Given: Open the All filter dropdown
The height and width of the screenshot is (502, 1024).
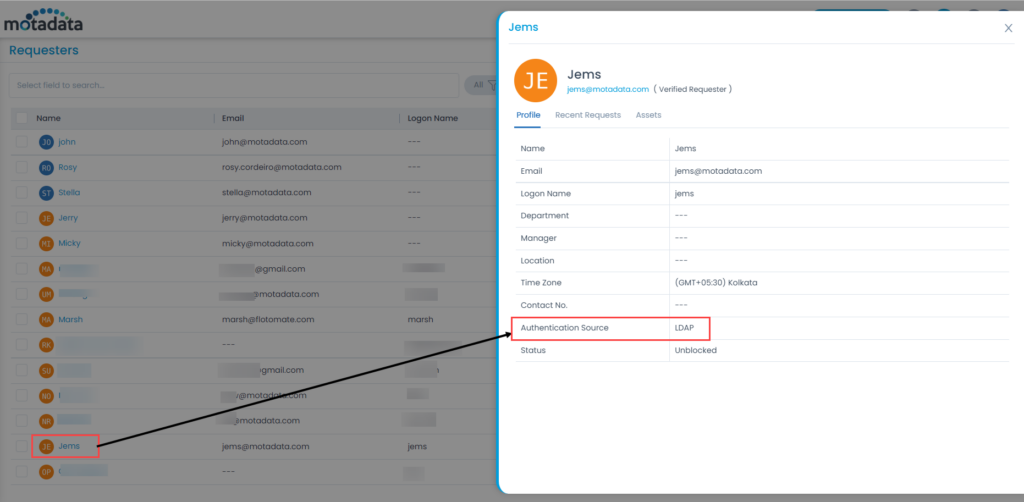Looking at the screenshot, I should coord(478,85).
